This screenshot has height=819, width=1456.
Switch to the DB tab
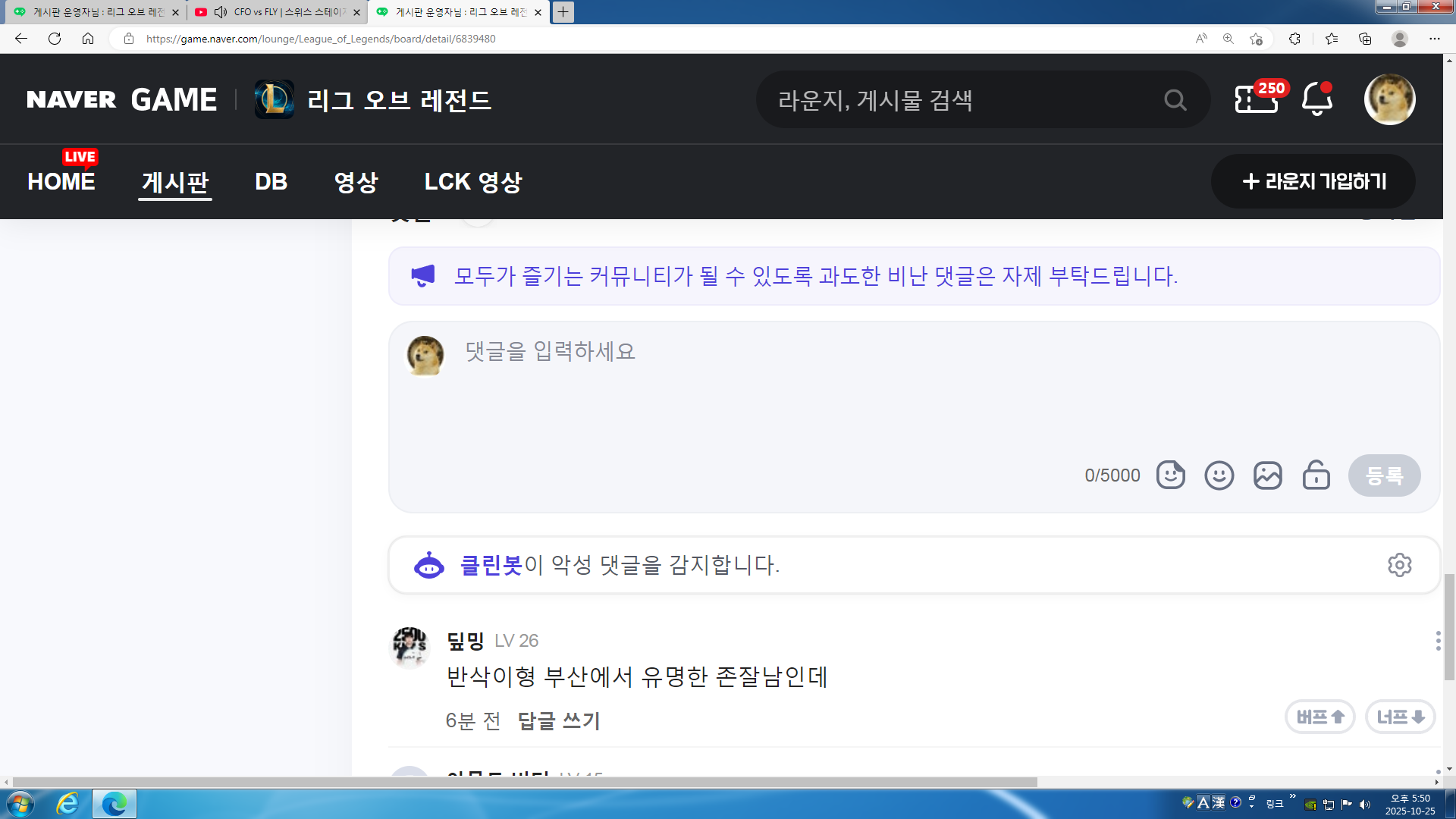(271, 182)
